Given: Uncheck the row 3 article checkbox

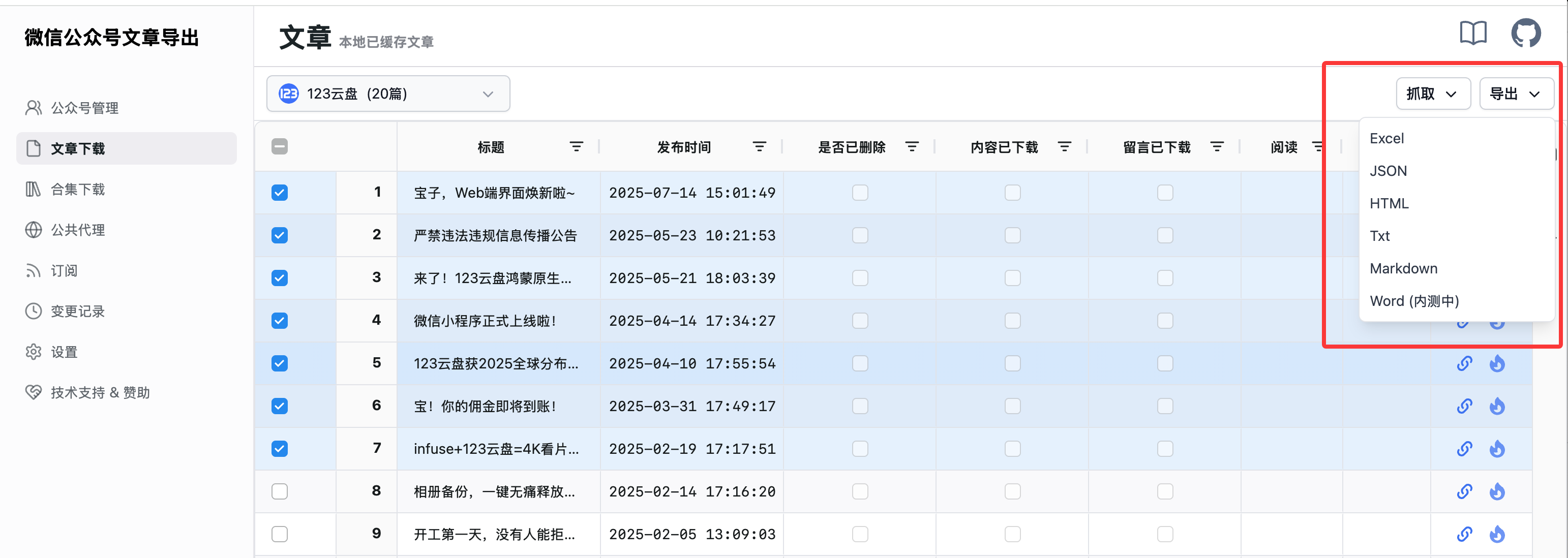Looking at the screenshot, I should coord(280,277).
